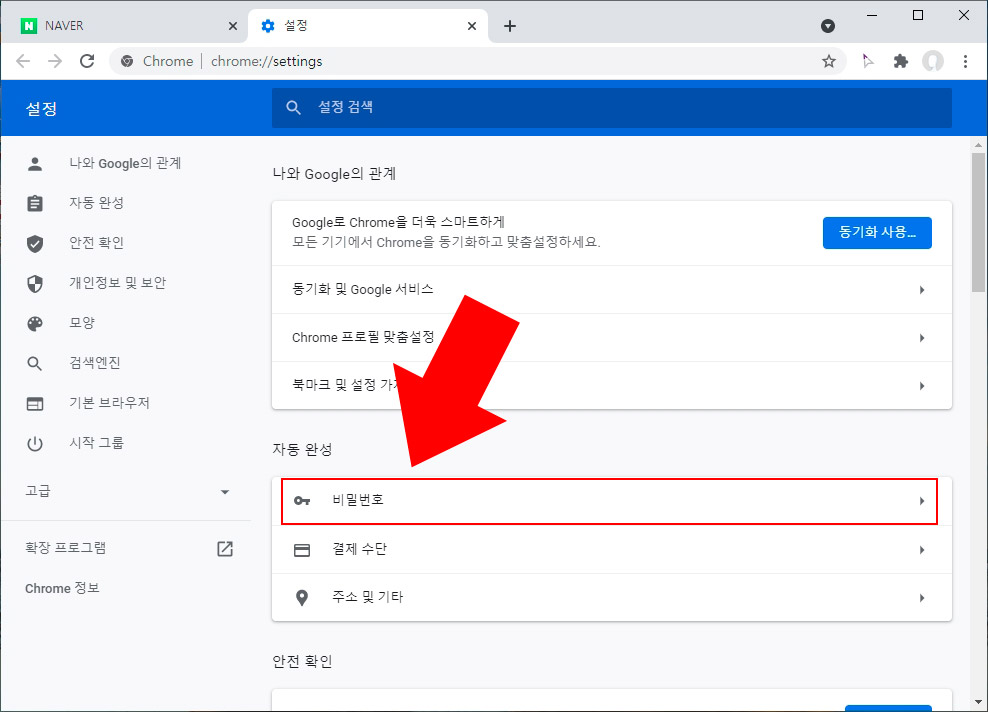The image size is (988, 712).
Task: Maximize the Chrome window
Action: pyautogui.click(x=918, y=15)
